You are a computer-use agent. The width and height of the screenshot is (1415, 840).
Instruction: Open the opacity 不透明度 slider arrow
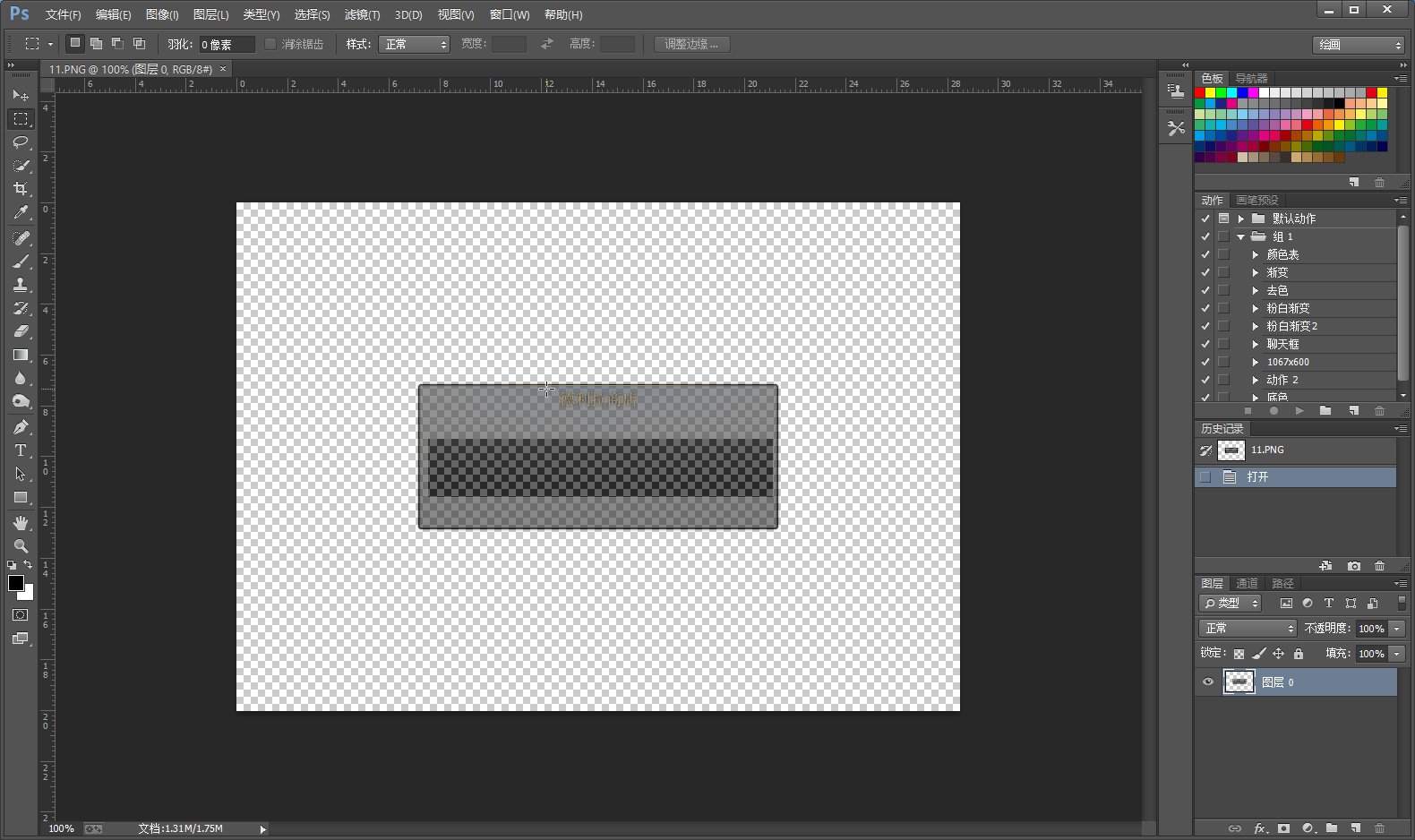(1396, 629)
